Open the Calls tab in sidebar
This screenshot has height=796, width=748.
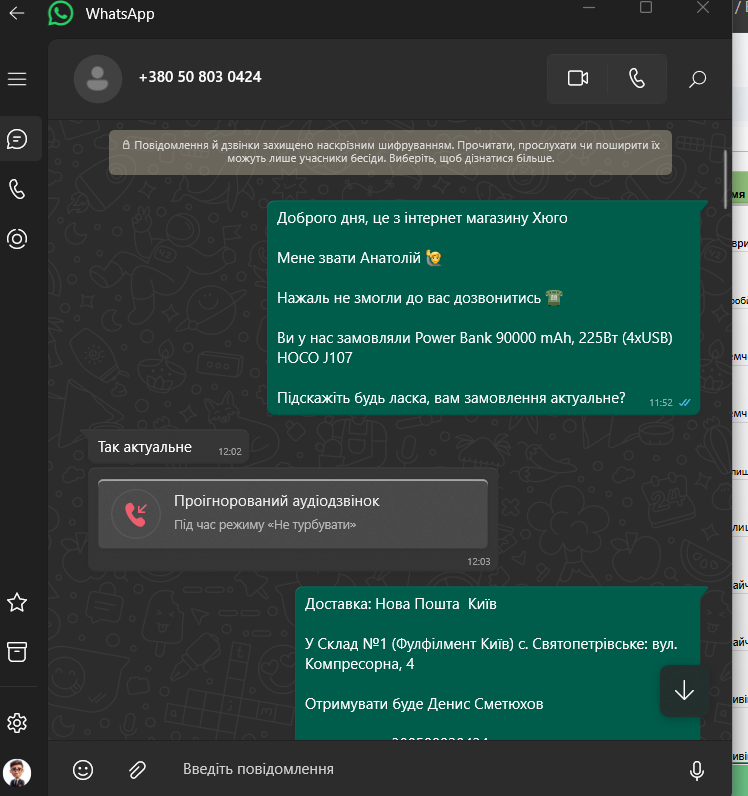(17, 189)
